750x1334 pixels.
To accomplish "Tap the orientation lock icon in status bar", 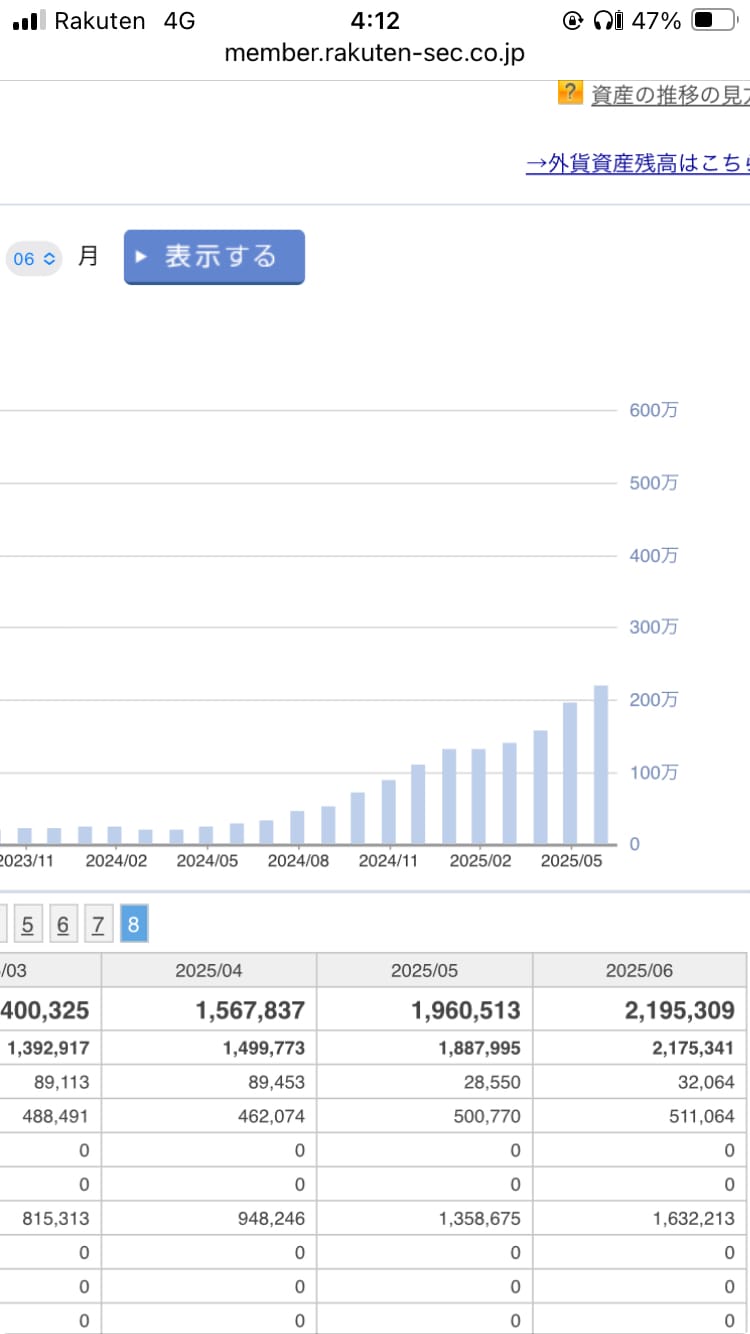I will pos(572,20).
